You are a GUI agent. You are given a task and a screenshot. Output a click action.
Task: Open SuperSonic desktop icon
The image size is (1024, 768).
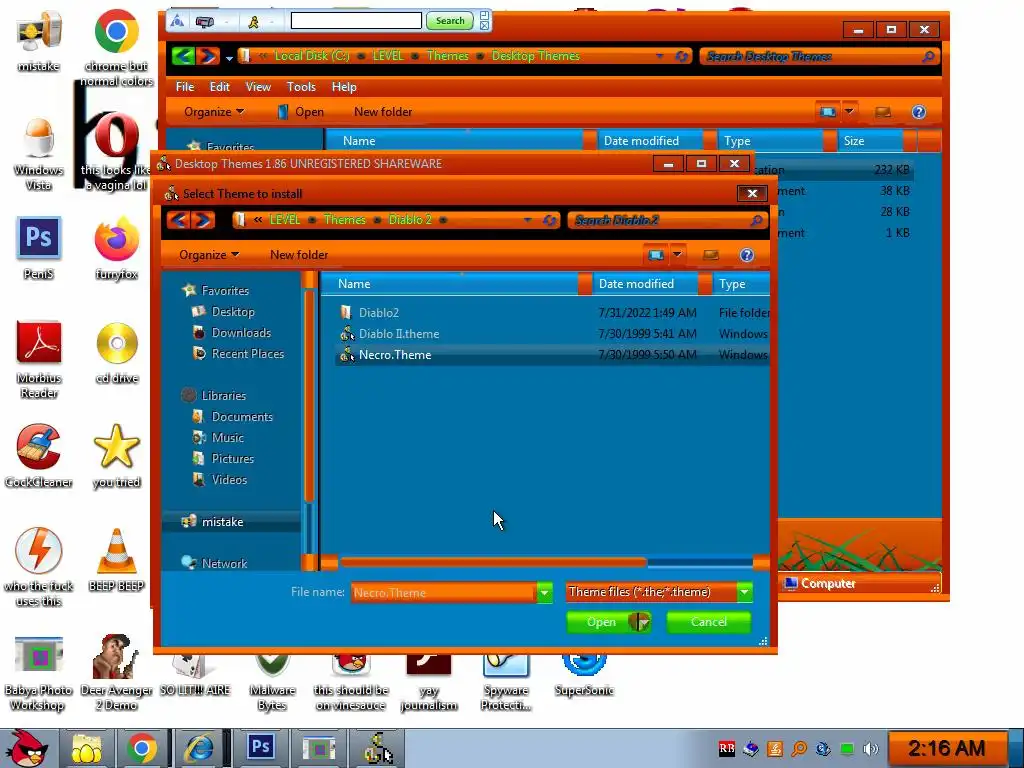[584, 674]
